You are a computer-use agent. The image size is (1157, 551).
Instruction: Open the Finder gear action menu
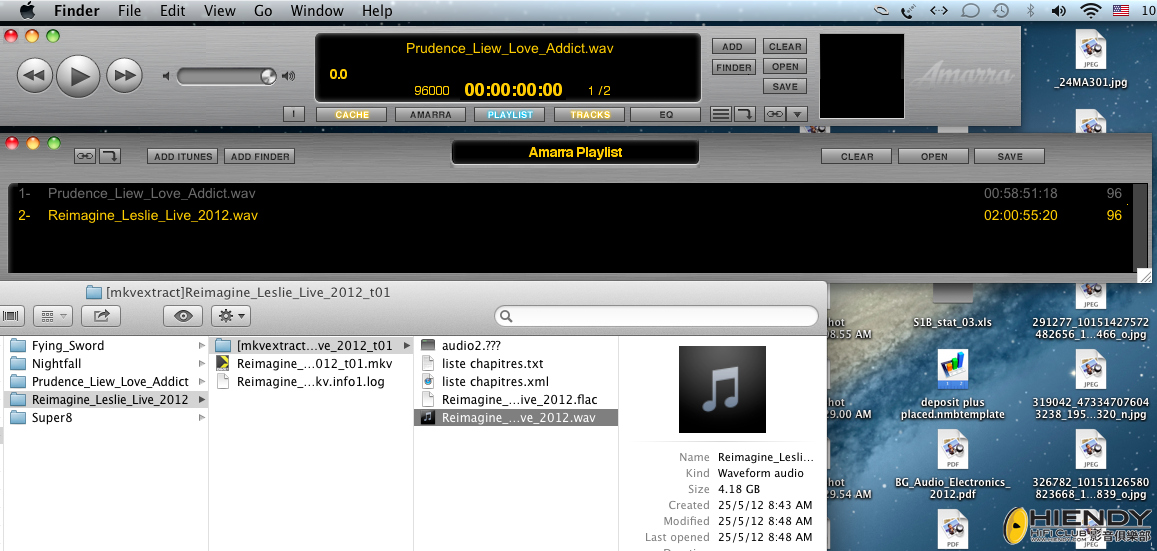point(231,316)
